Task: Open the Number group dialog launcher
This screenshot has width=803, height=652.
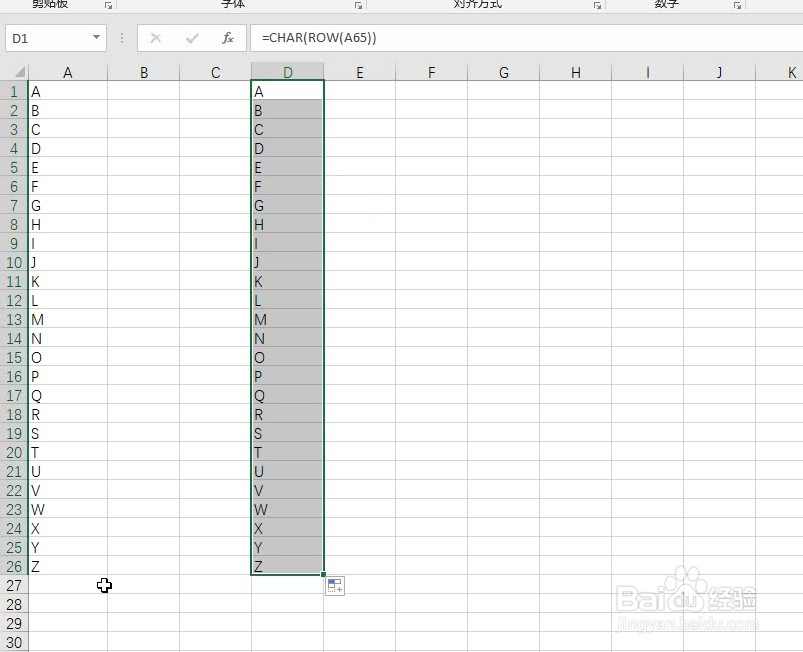Action: click(x=737, y=5)
